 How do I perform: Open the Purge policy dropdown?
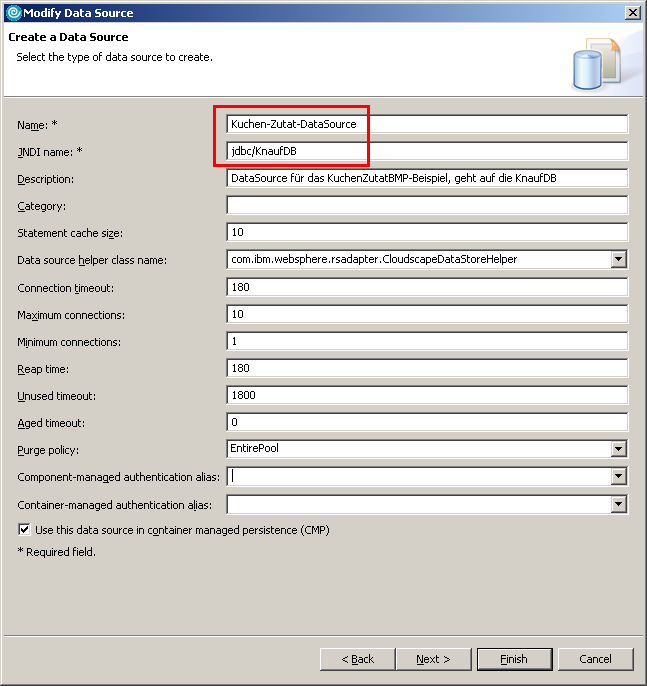[x=619, y=449]
